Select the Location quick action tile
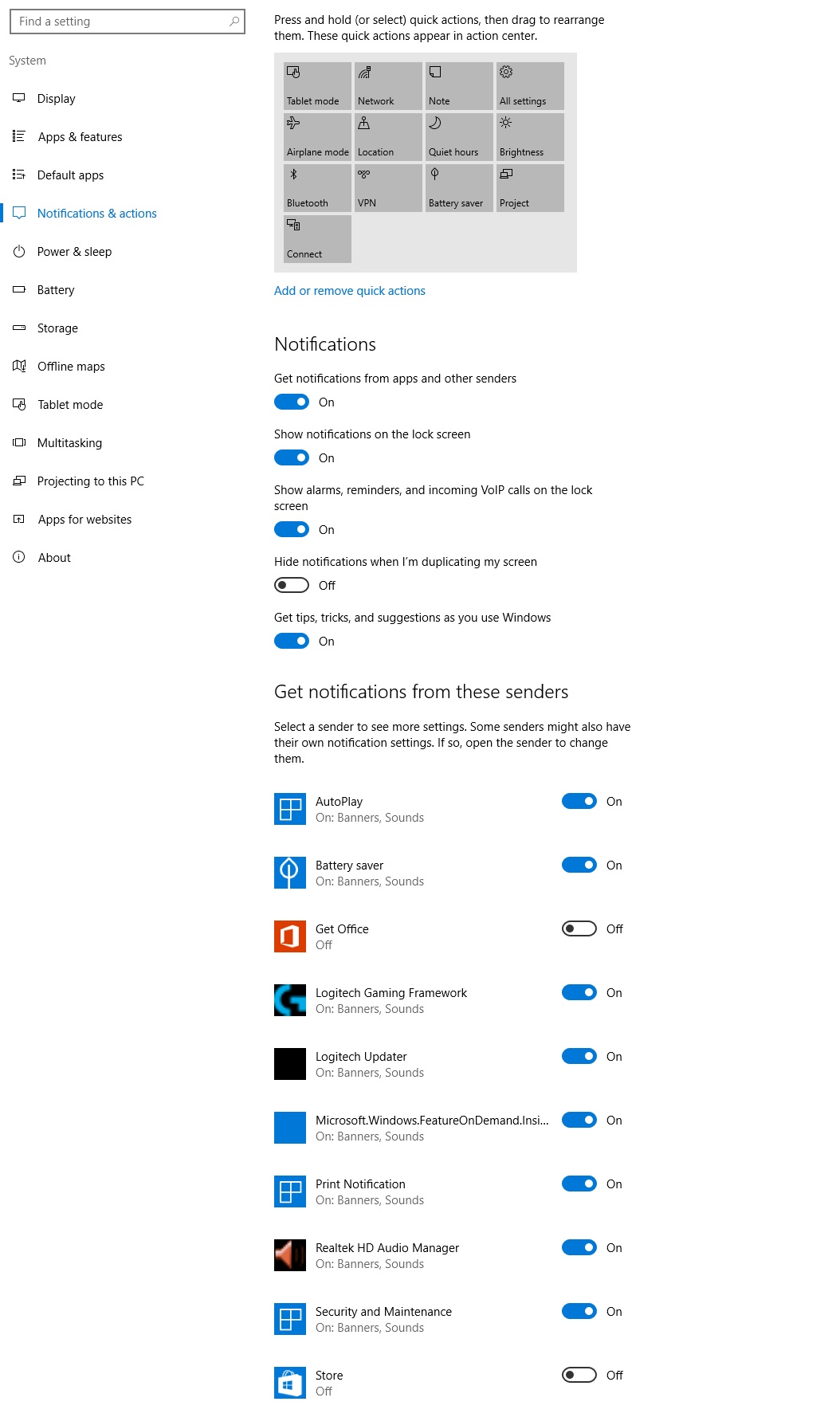The image size is (840, 1425). click(x=388, y=136)
